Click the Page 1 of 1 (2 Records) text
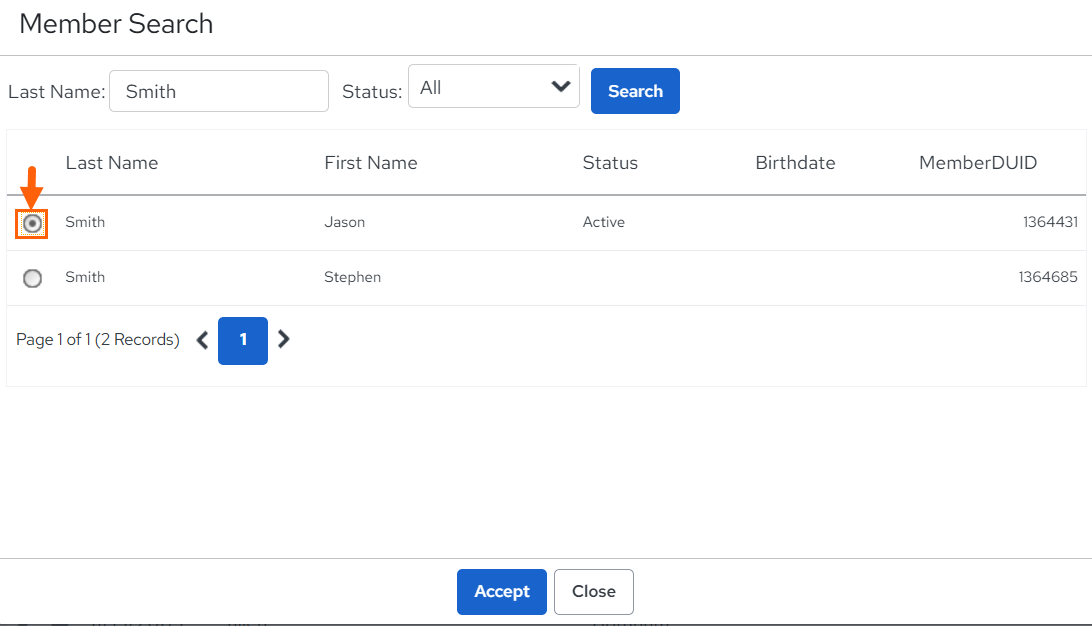This screenshot has width=1092, height=626. (x=98, y=340)
